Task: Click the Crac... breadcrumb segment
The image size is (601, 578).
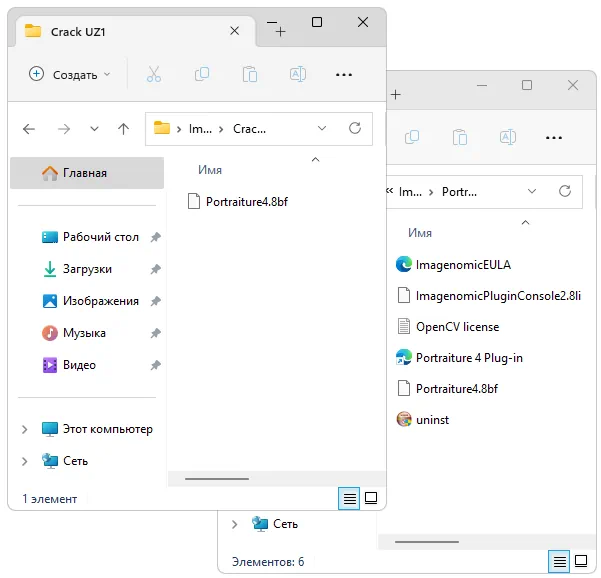Action: click(249, 129)
